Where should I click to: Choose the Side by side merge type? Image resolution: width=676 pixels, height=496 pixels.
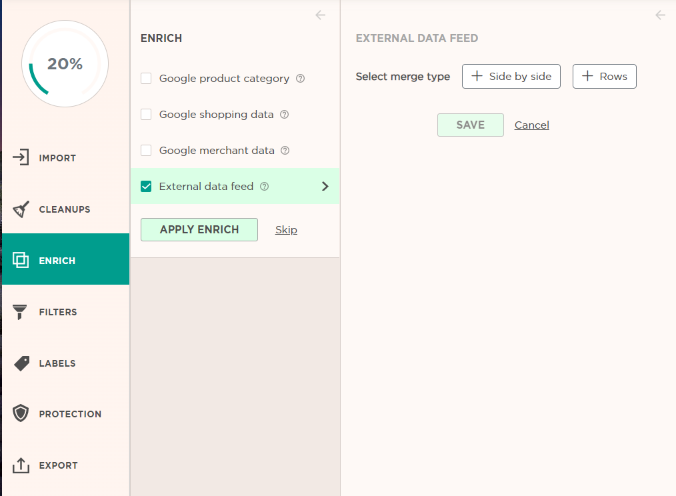[511, 76]
